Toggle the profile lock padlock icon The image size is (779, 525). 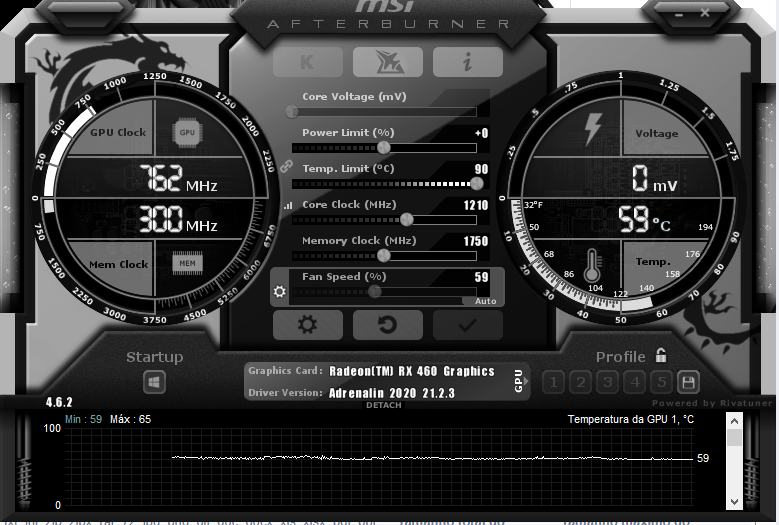[661, 355]
